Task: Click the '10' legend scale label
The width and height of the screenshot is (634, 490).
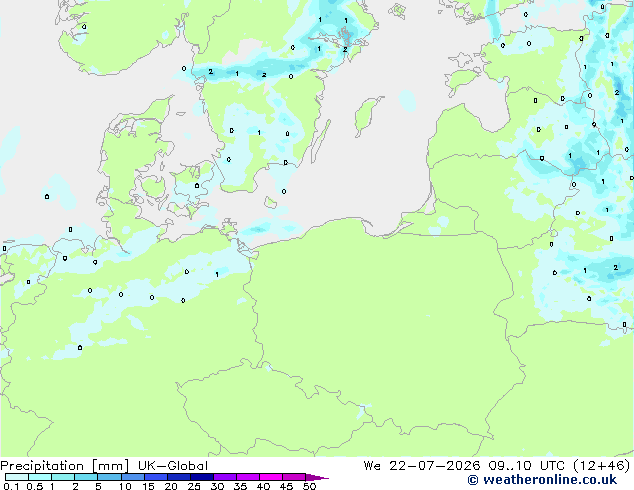Action: 125,486
